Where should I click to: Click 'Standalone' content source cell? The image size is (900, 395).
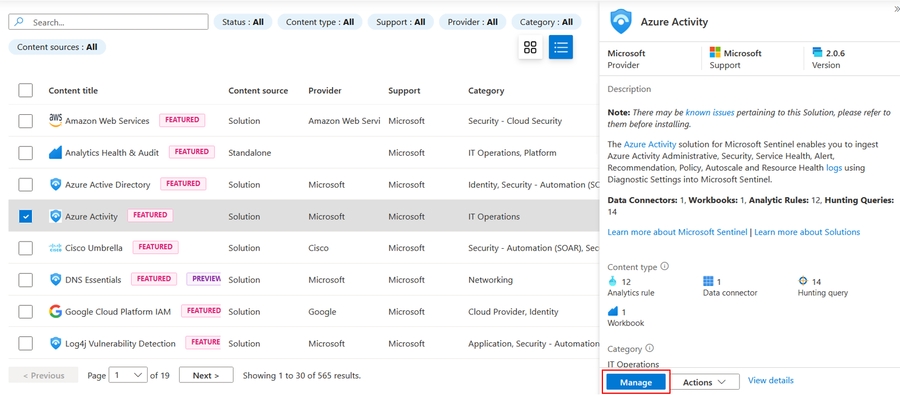tap(250, 153)
